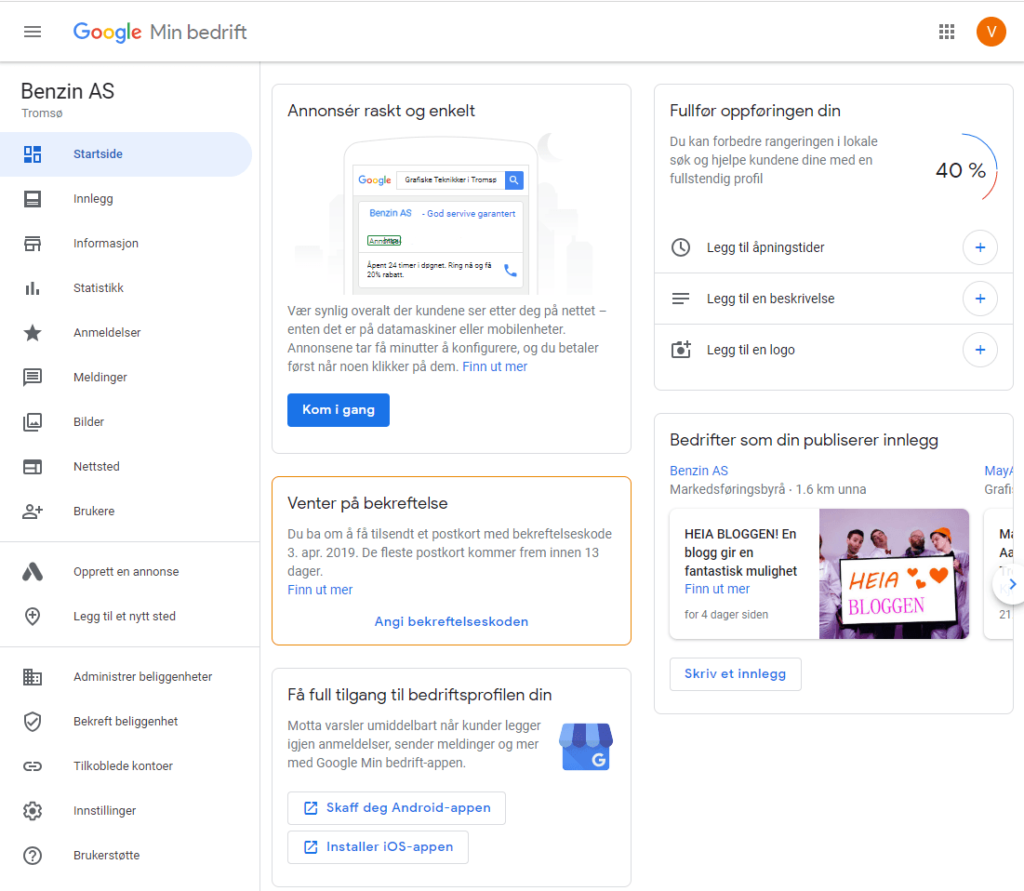This screenshot has width=1024, height=891.
Task: Click the Bekreft beliggenhet shield icon
Action: (x=32, y=721)
